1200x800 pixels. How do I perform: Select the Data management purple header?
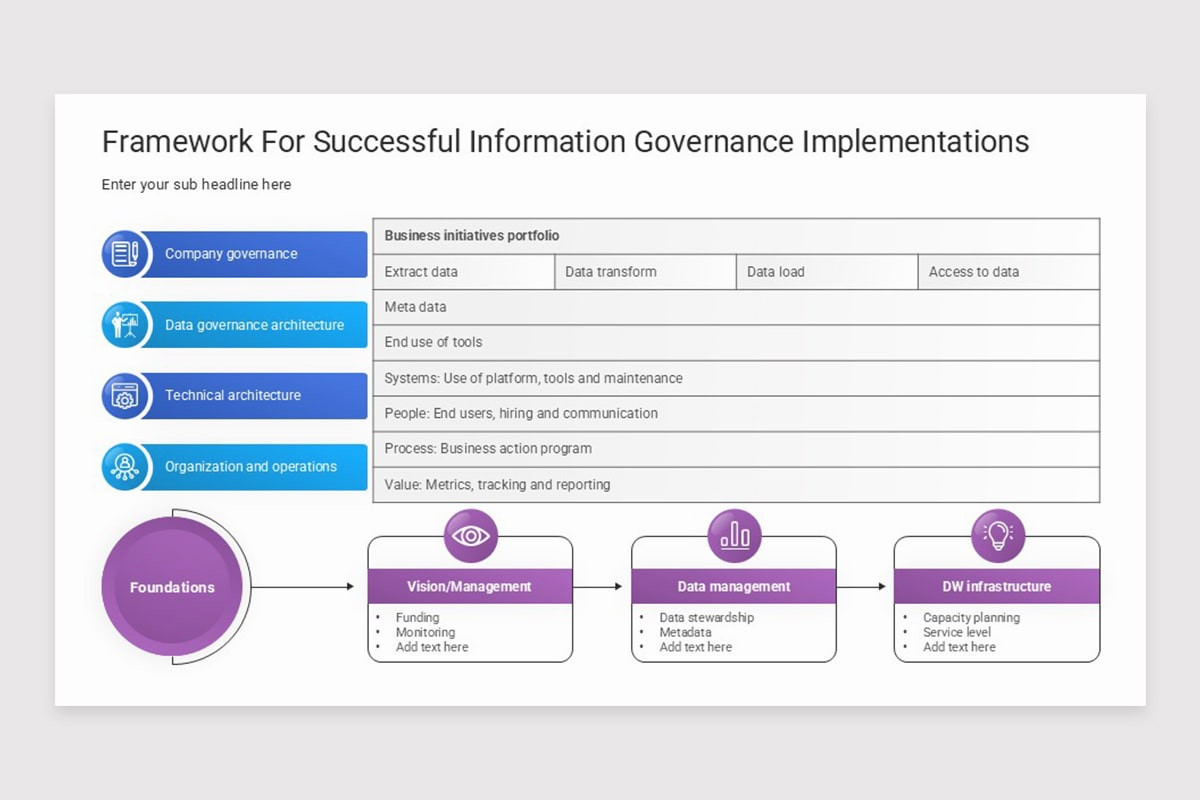pyautogui.click(x=734, y=586)
